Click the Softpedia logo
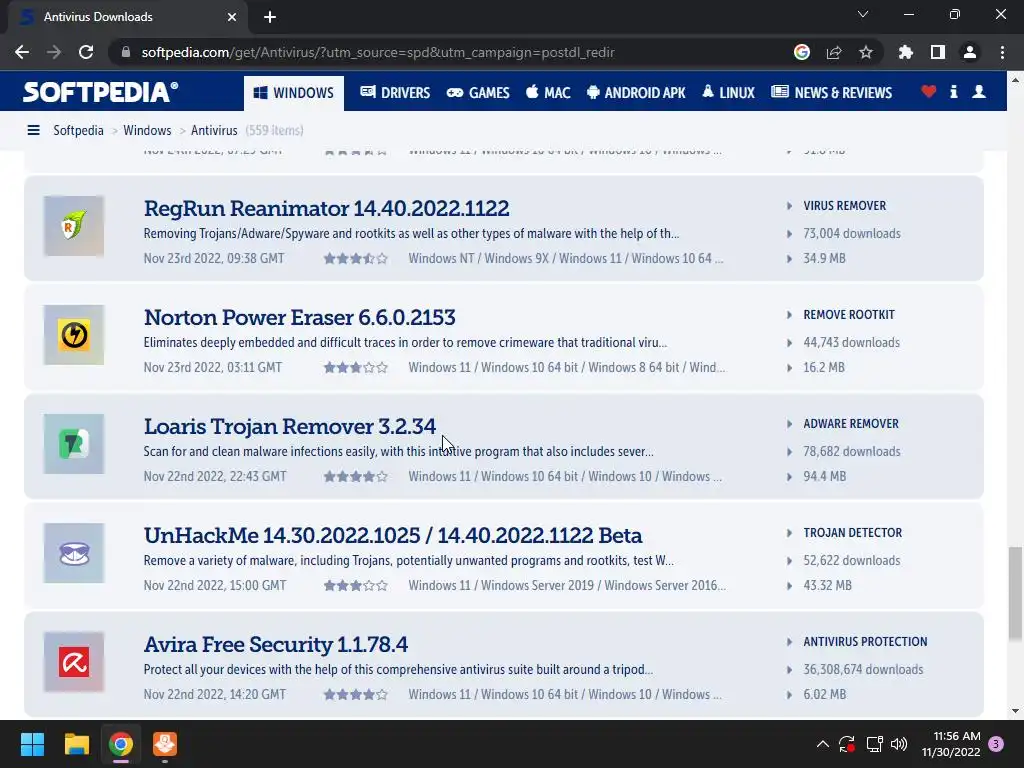The width and height of the screenshot is (1024, 768). tap(101, 92)
